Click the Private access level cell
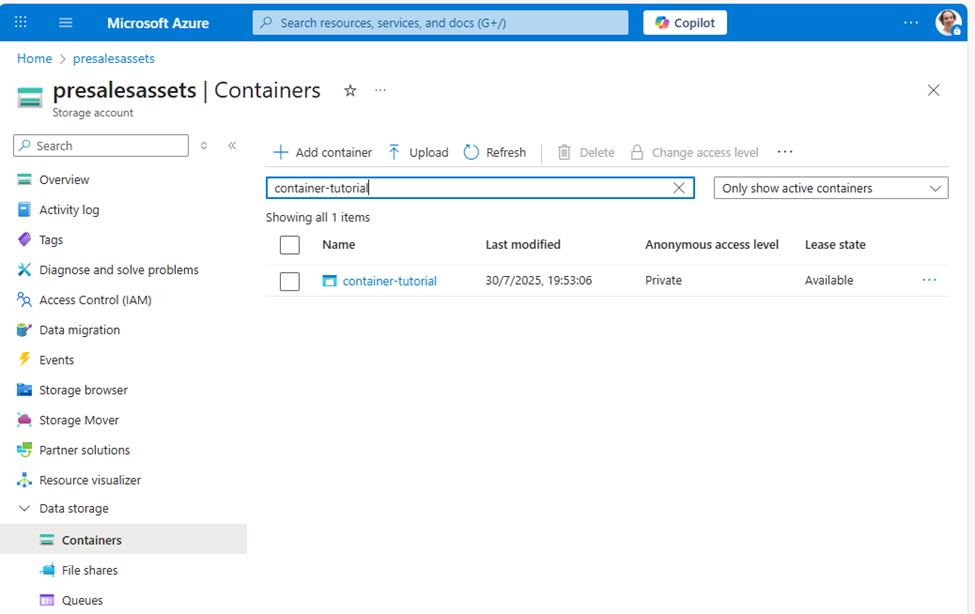Screen dimensions: 975x614 663,281
